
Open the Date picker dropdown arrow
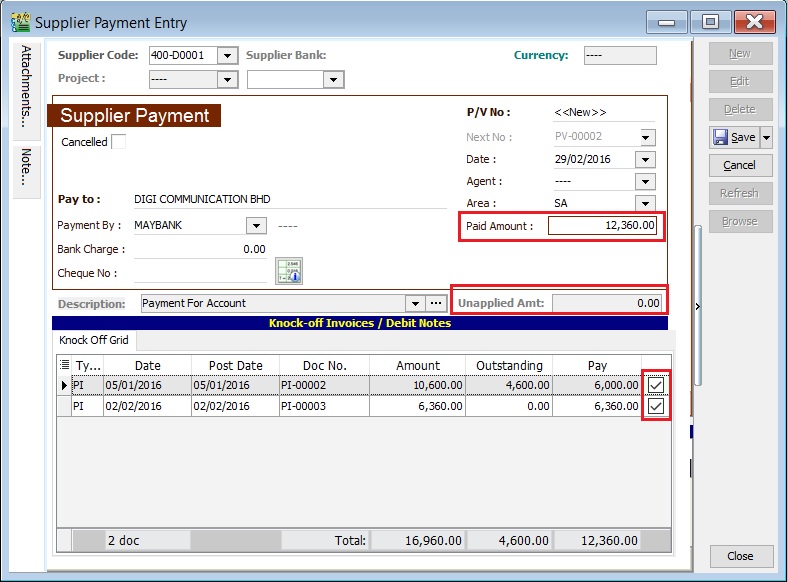point(645,160)
